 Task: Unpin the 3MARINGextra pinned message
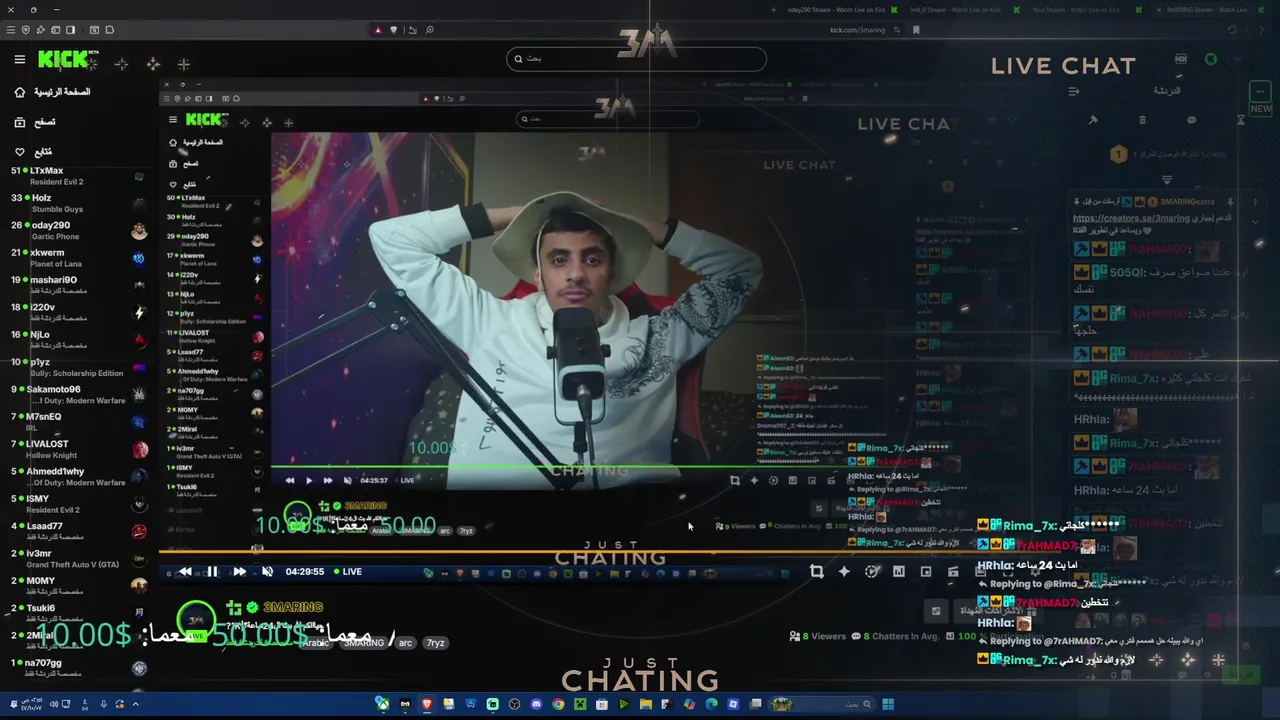[x=1230, y=202]
